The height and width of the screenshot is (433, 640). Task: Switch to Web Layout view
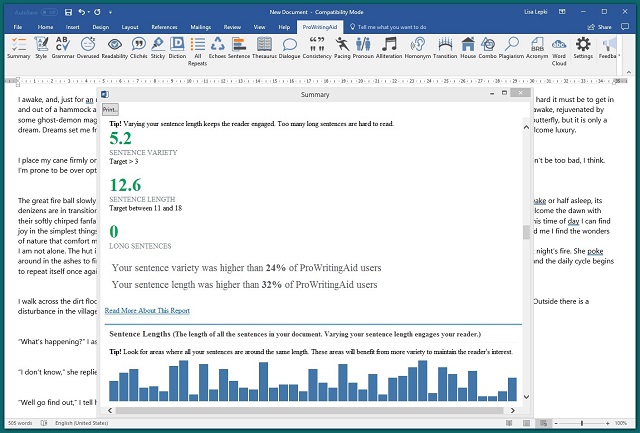click(543, 423)
